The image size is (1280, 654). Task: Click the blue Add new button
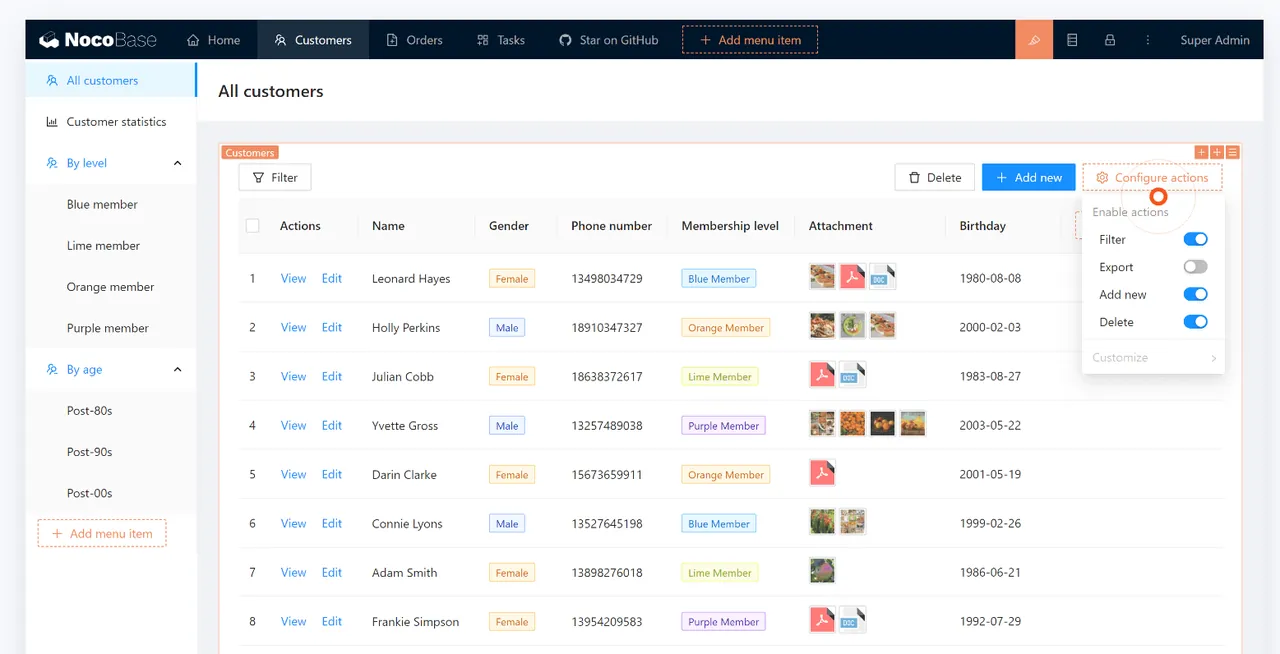1028,177
